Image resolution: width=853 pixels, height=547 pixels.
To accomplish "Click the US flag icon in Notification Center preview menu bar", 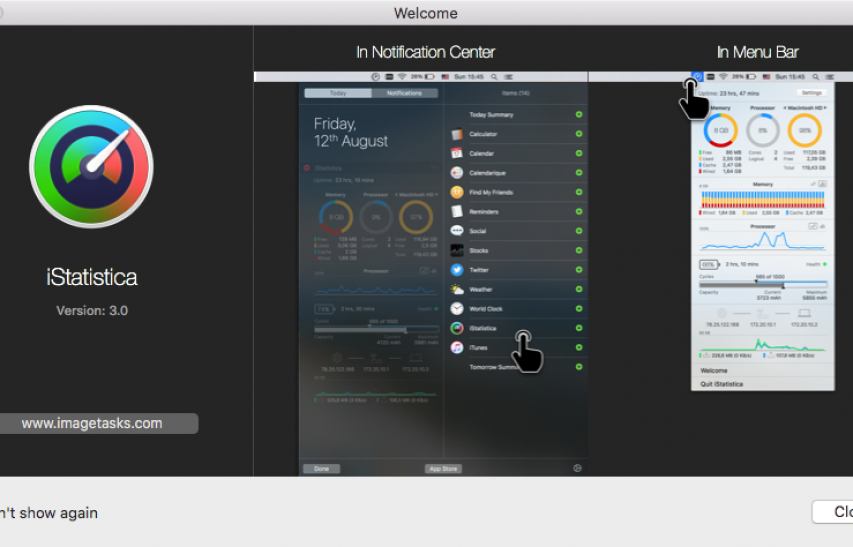I will click(445, 77).
